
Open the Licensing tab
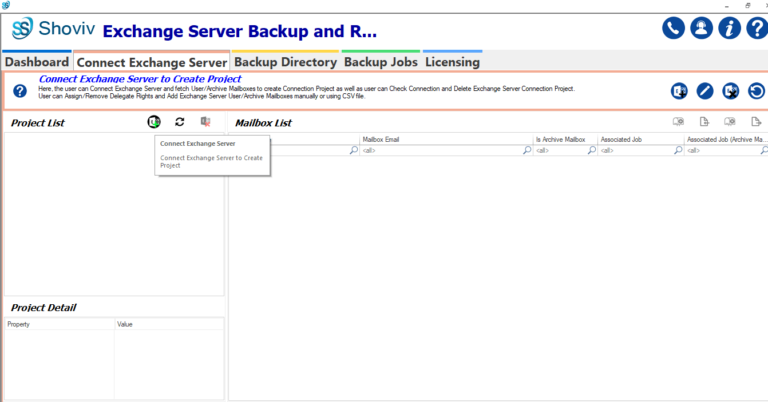click(x=452, y=62)
